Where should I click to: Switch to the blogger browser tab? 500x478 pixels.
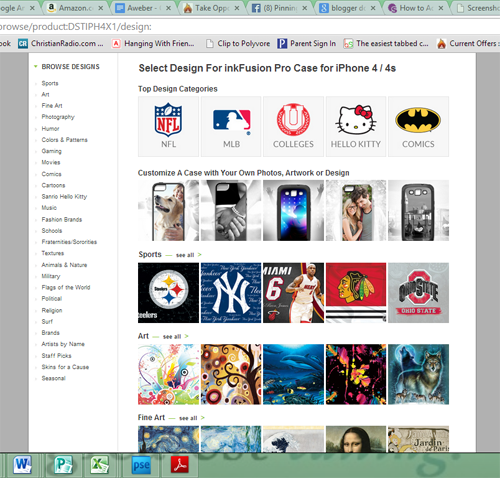click(x=347, y=8)
